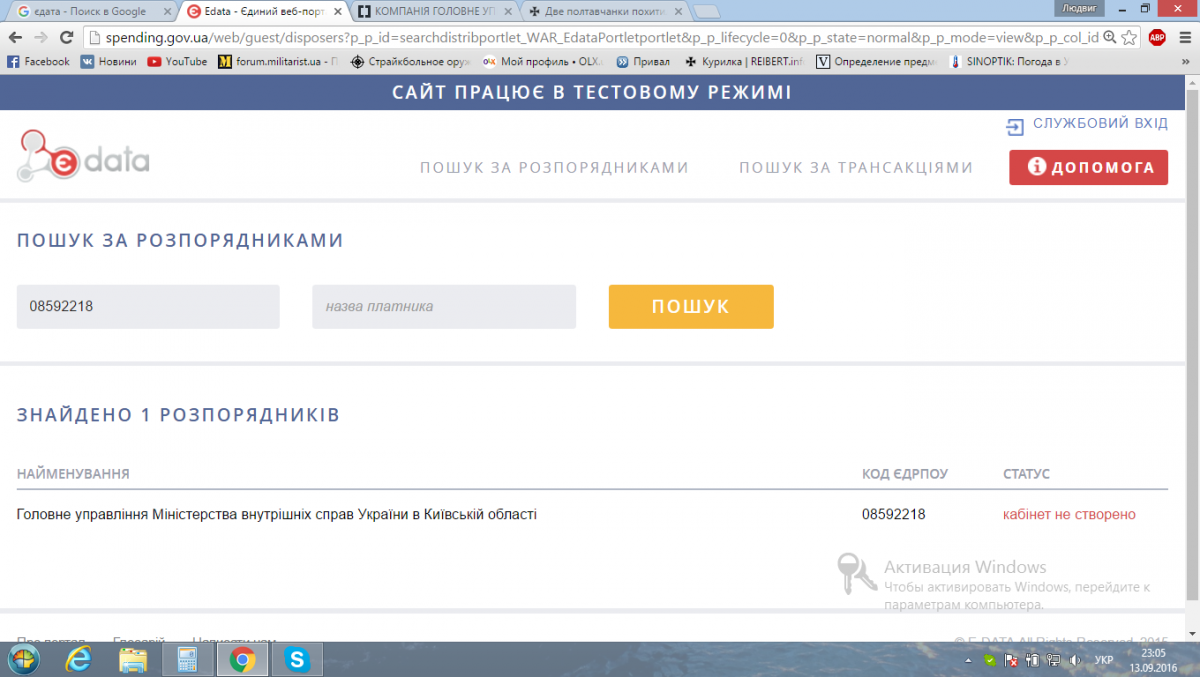Open Calculator from the taskbar
This screenshot has width=1200, height=677.
point(186,660)
